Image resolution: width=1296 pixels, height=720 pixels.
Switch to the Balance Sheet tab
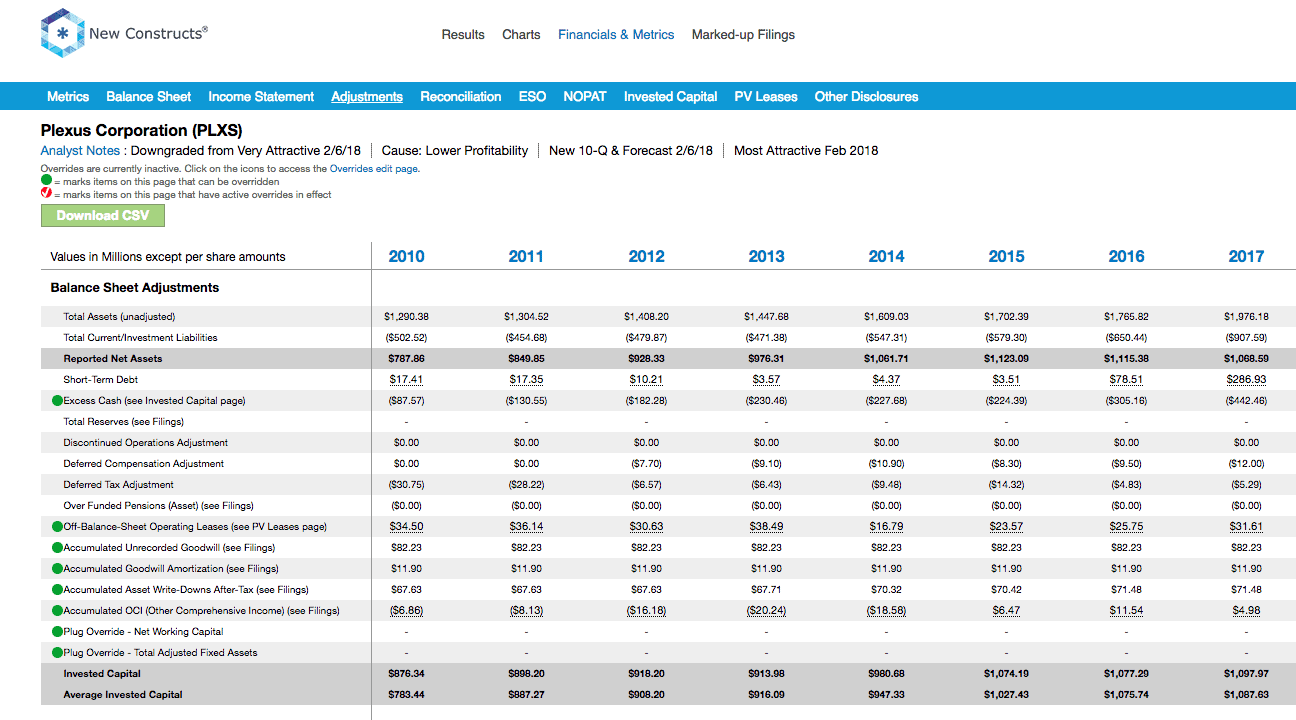pos(149,97)
